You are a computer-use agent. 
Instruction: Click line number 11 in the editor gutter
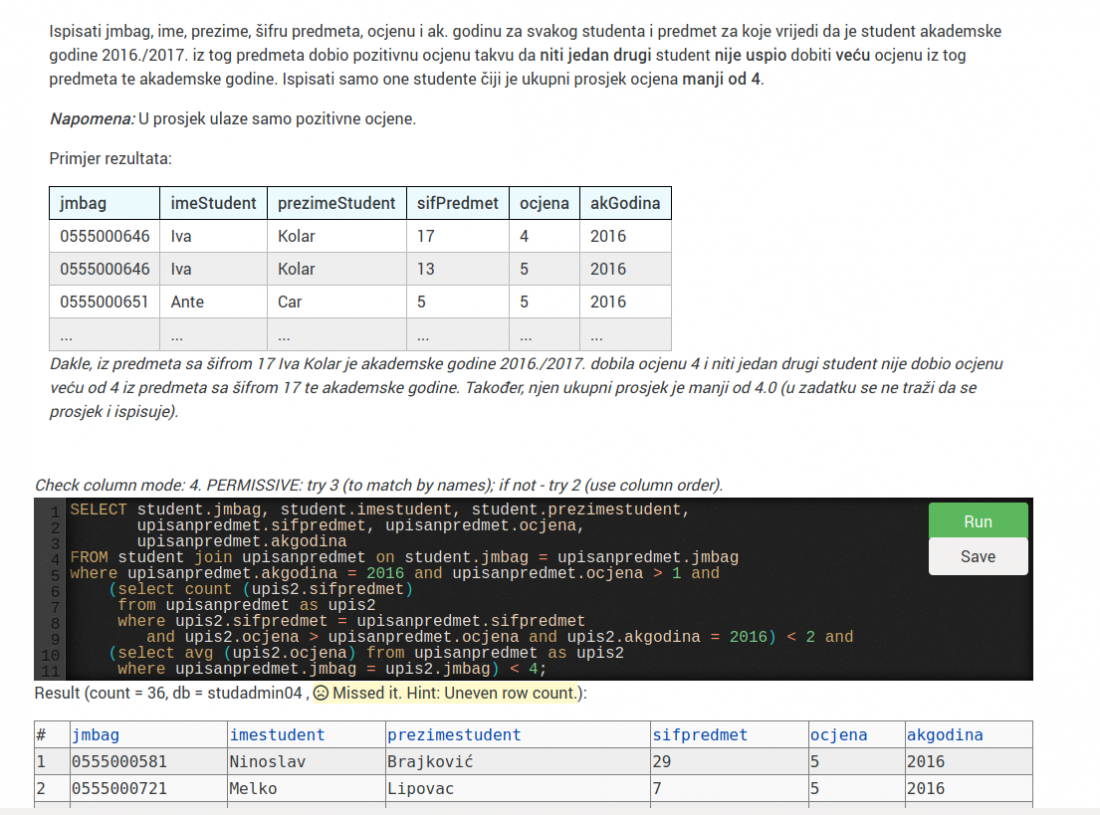pyautogui.click(x=51, y=671)
